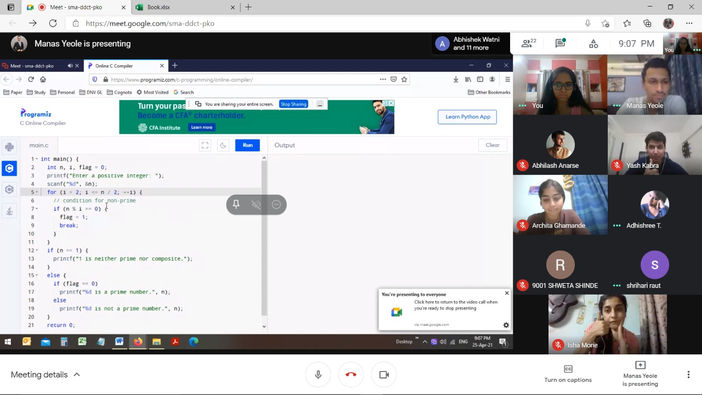Open the participants list in Meet
This screenshot has width=702, height=395.
pyautogui.click(x=528, y=43)
